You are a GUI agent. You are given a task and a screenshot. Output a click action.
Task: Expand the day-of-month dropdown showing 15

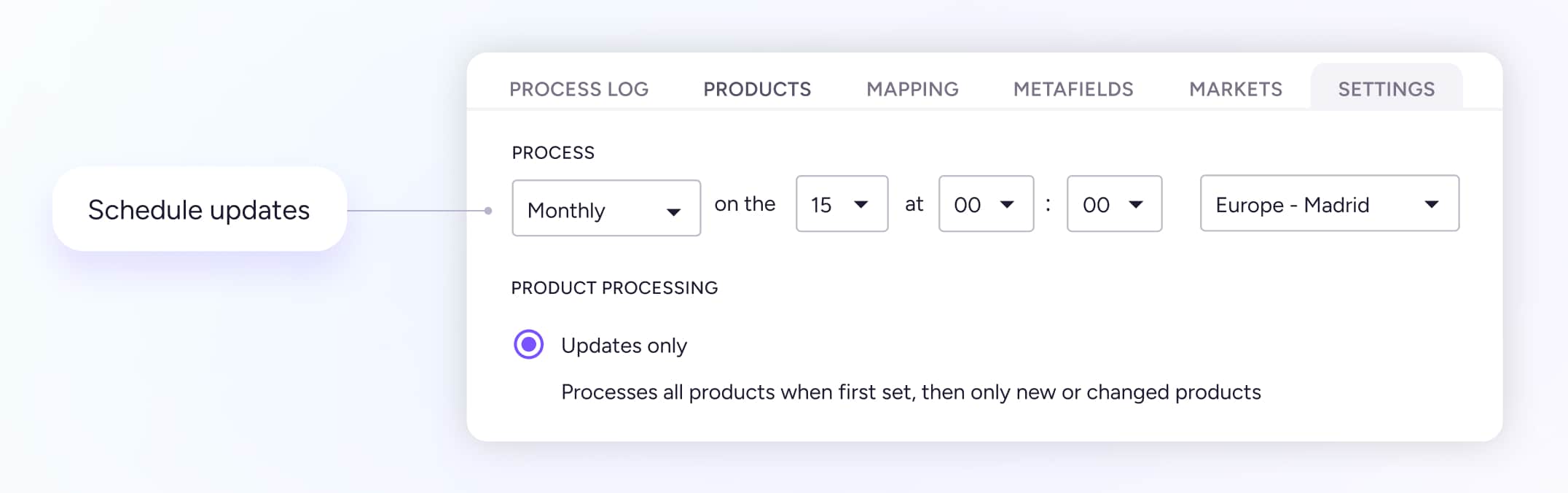tap(829, 204)
